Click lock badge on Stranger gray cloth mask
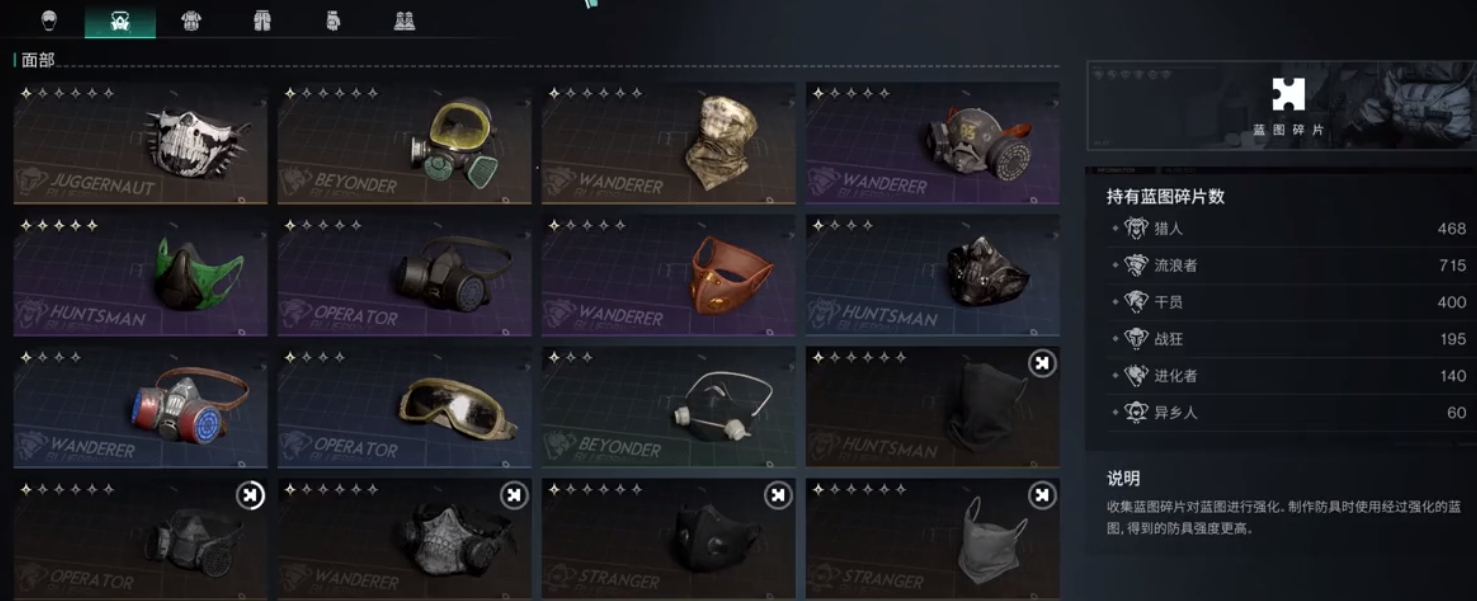The height and width of the screenshot is (601, 1477). [x=1042, y=495]
